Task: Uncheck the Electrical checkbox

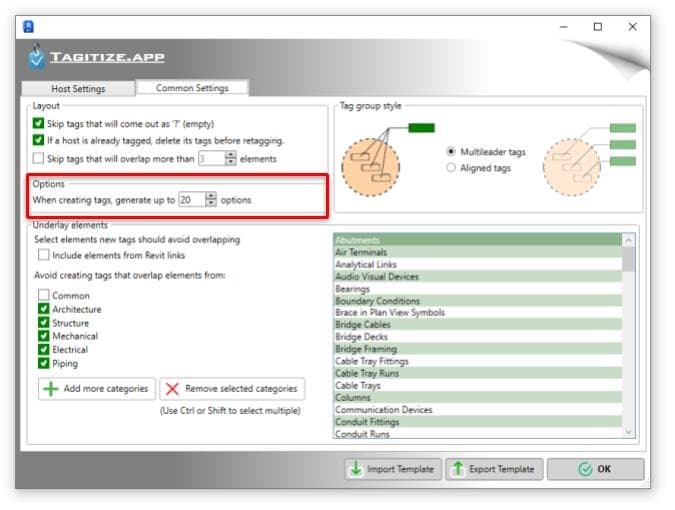Action: click(x=43, y=349)
